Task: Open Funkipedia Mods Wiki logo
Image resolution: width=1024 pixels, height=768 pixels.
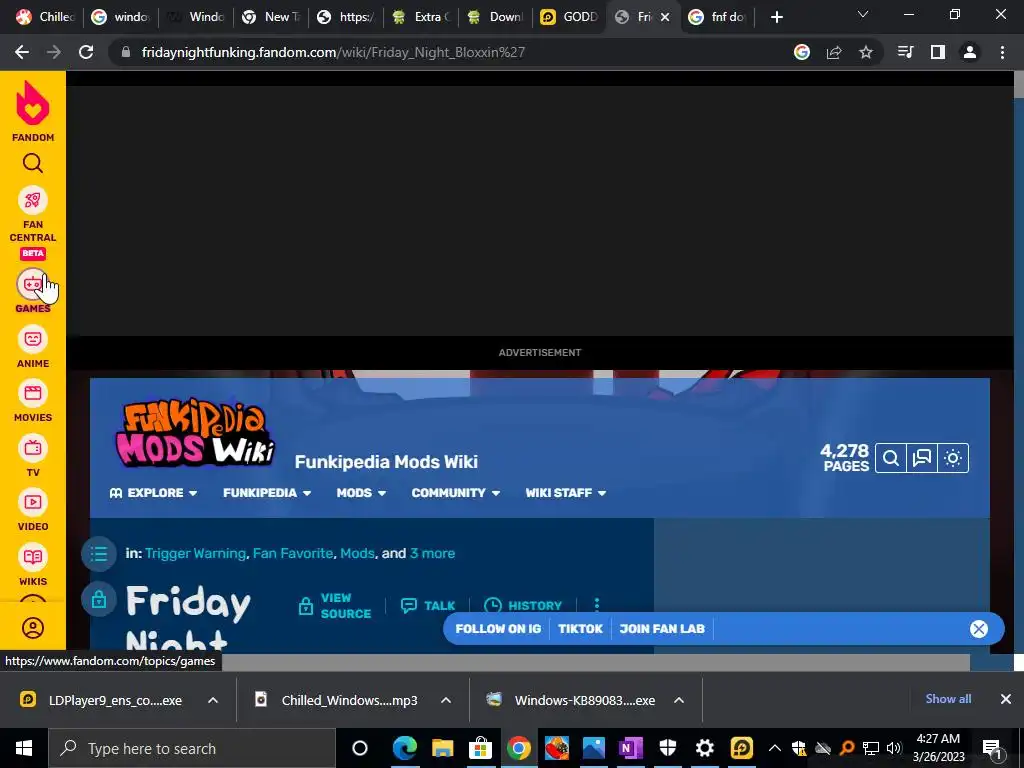Action: 196,432
